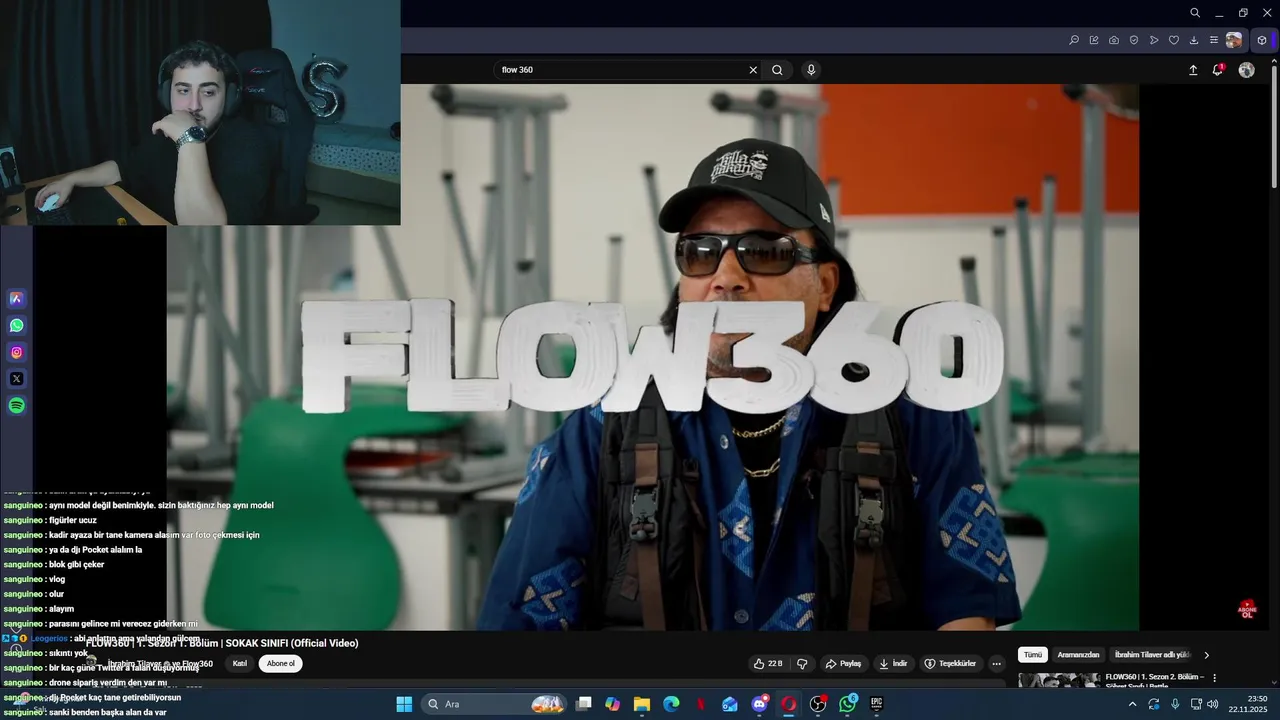Switch to Opera GX on the taskbar

pos(788,704)
